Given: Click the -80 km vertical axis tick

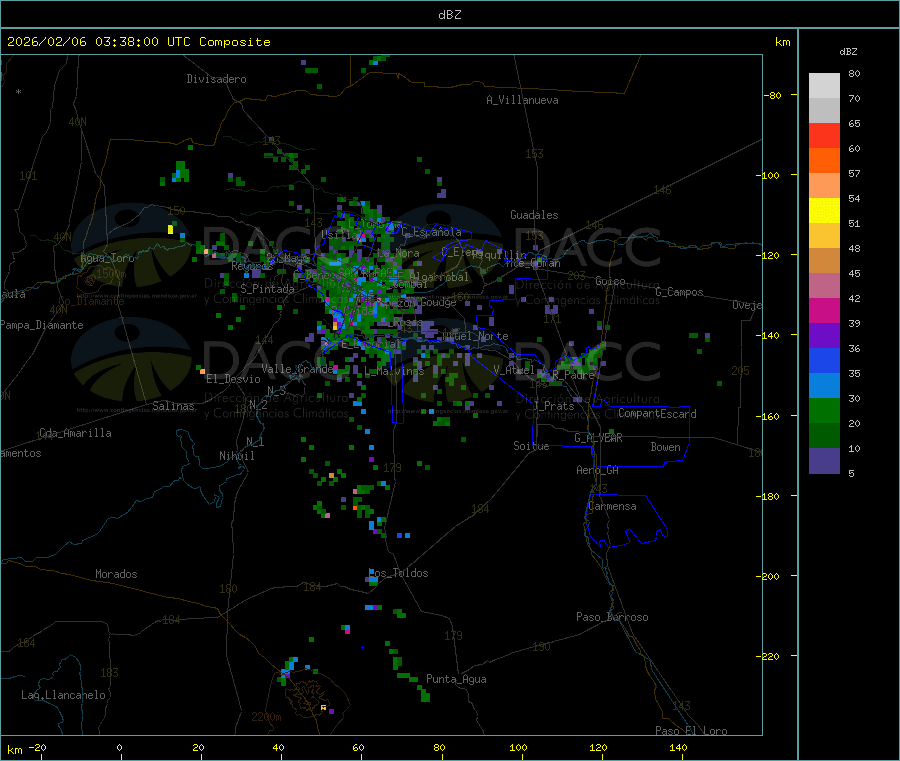Looking at the screenshot, I should click(x=773, y=95).
